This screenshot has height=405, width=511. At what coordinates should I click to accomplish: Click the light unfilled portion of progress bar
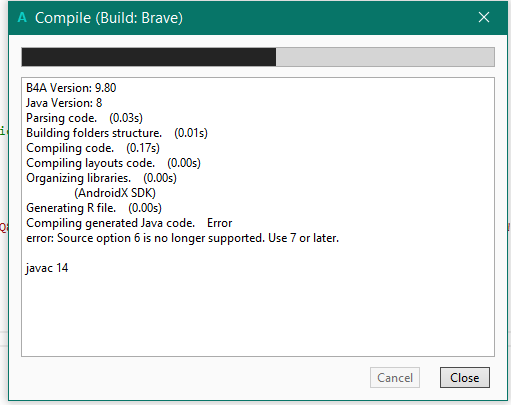[x=385, y=57]
